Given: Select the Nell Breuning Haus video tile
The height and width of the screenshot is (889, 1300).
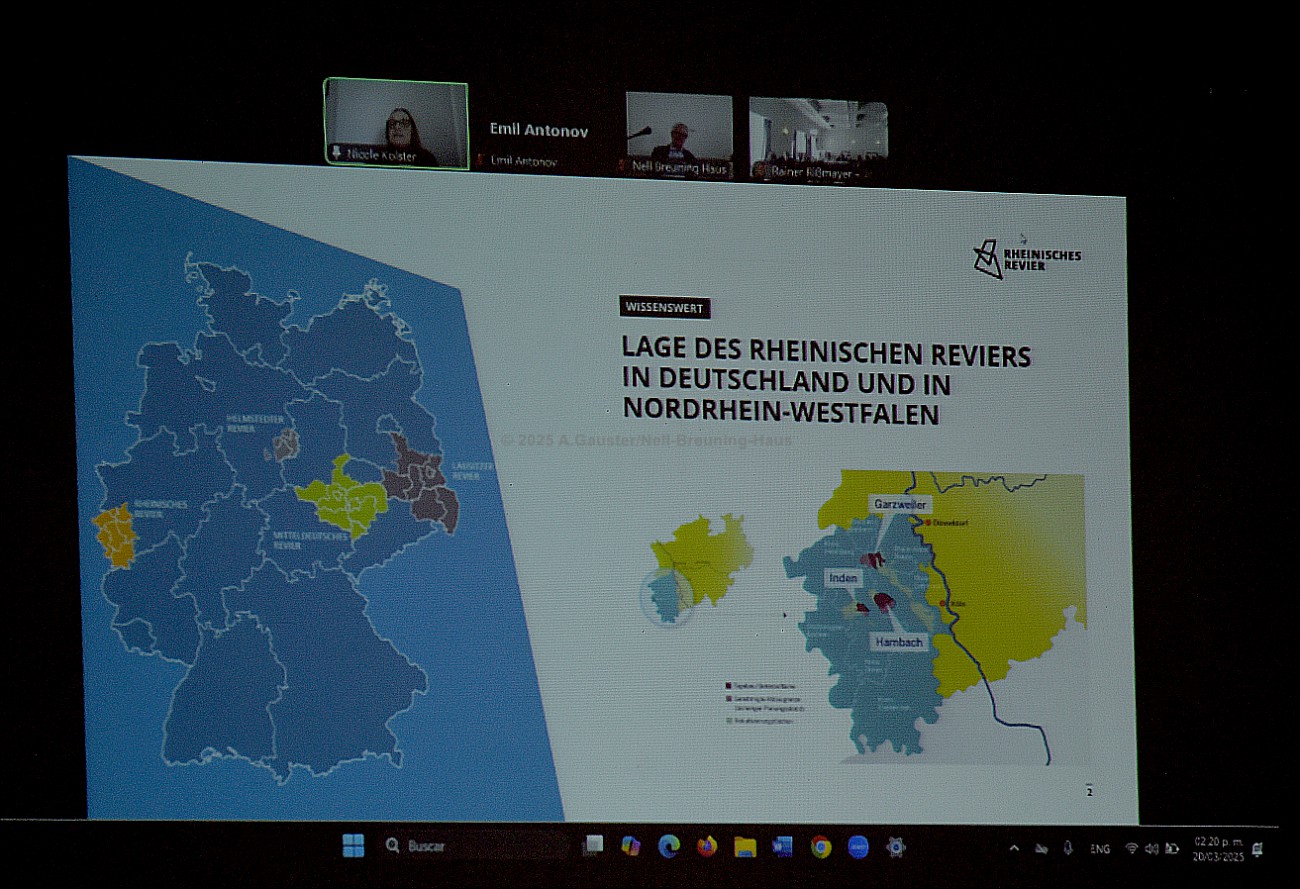Looking at the screenshot, I should point(679,135).
